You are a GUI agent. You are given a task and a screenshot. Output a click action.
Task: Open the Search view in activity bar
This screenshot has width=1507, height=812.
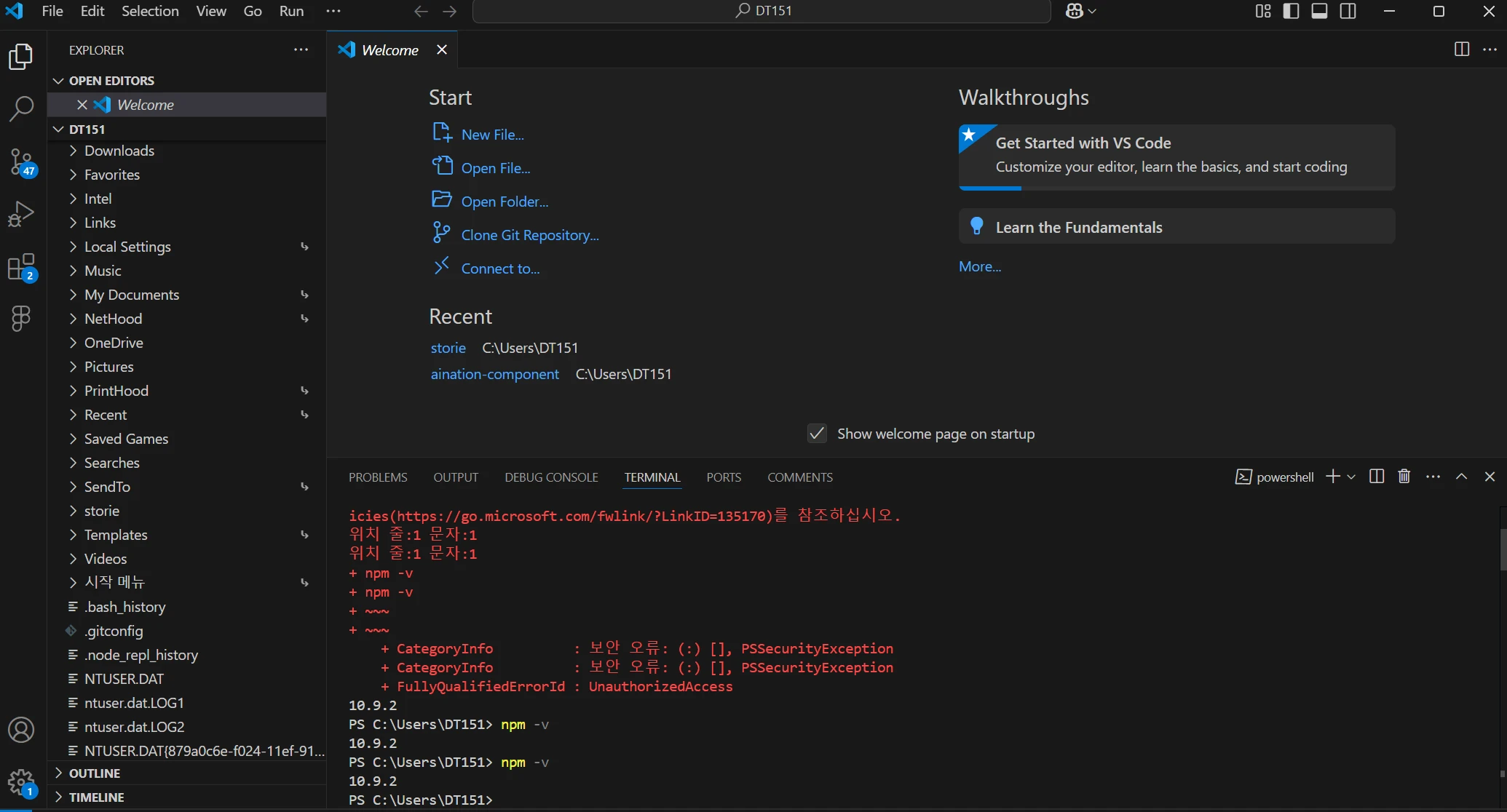(x=21, y=109)
